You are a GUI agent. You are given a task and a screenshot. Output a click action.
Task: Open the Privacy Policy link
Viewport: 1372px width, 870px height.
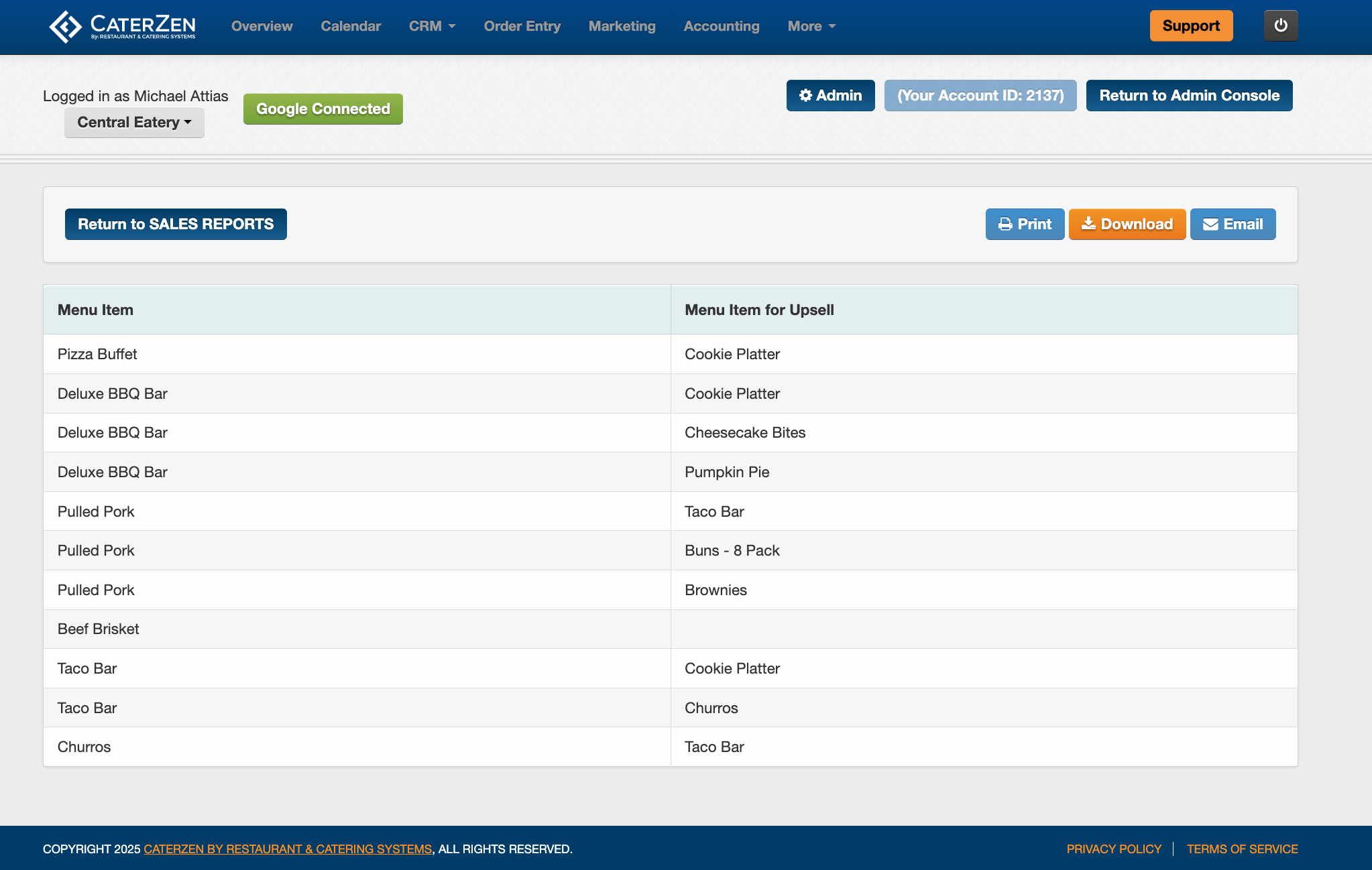click(x=1113, y=849)
